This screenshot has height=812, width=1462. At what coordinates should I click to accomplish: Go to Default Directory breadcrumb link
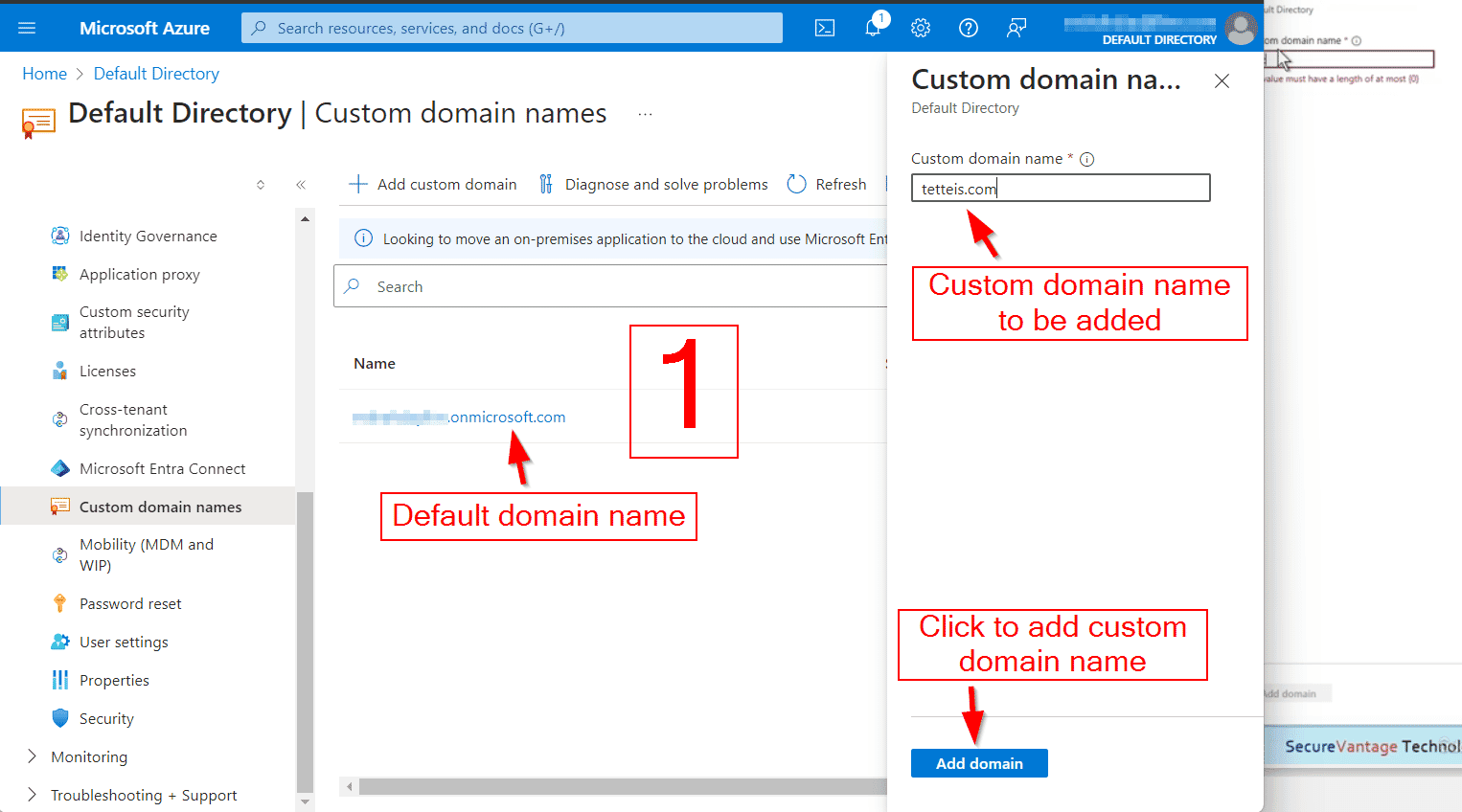point(156,74)
